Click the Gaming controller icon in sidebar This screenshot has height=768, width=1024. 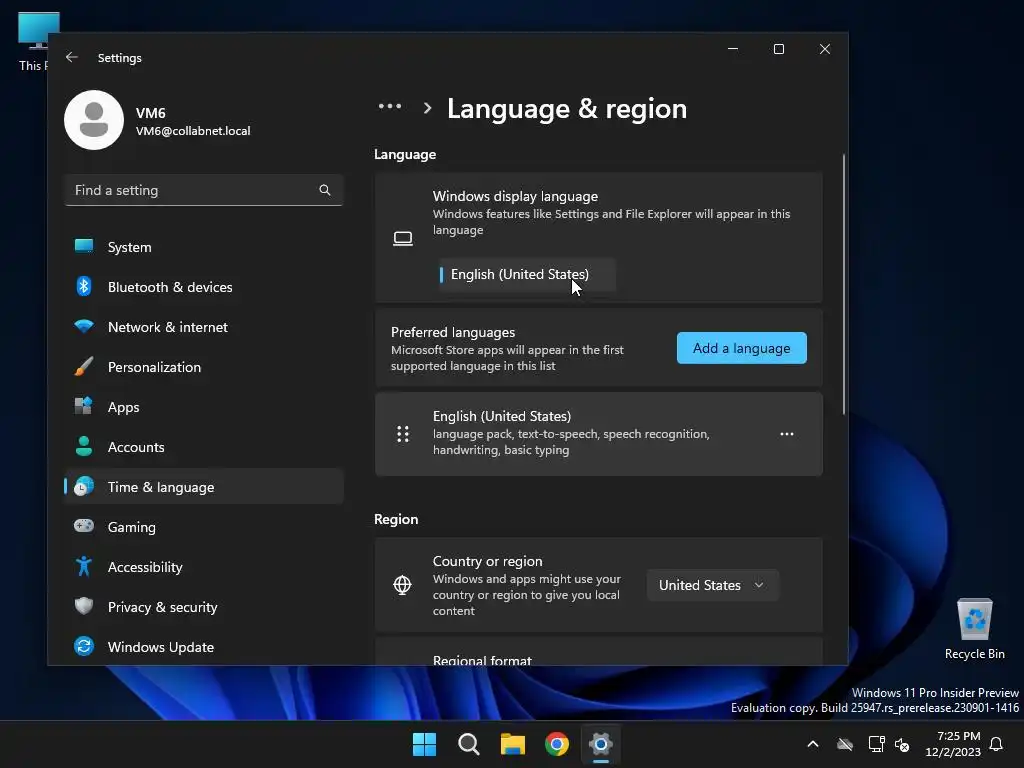(x=84, y=526)
